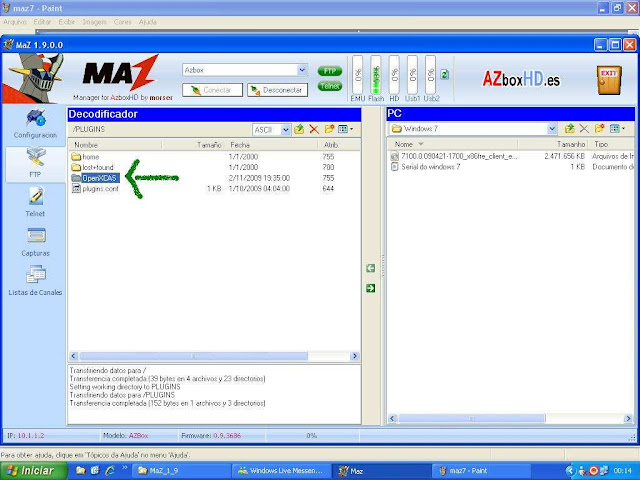Click the refresh icon beside usage meters
This screenshot has height=480, width=640.
click(444, 75)
